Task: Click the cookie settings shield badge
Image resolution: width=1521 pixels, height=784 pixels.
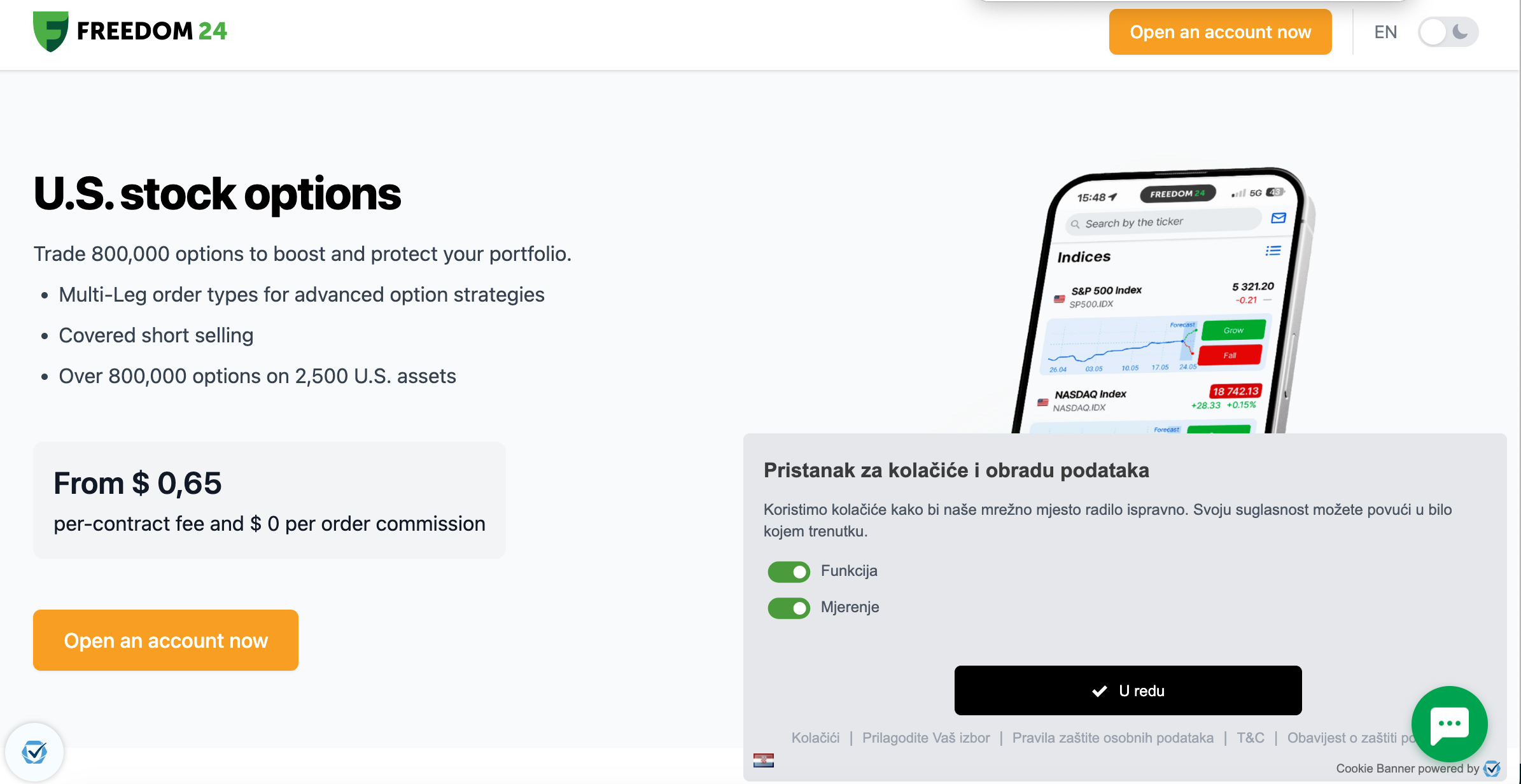Action: (34, 752)
